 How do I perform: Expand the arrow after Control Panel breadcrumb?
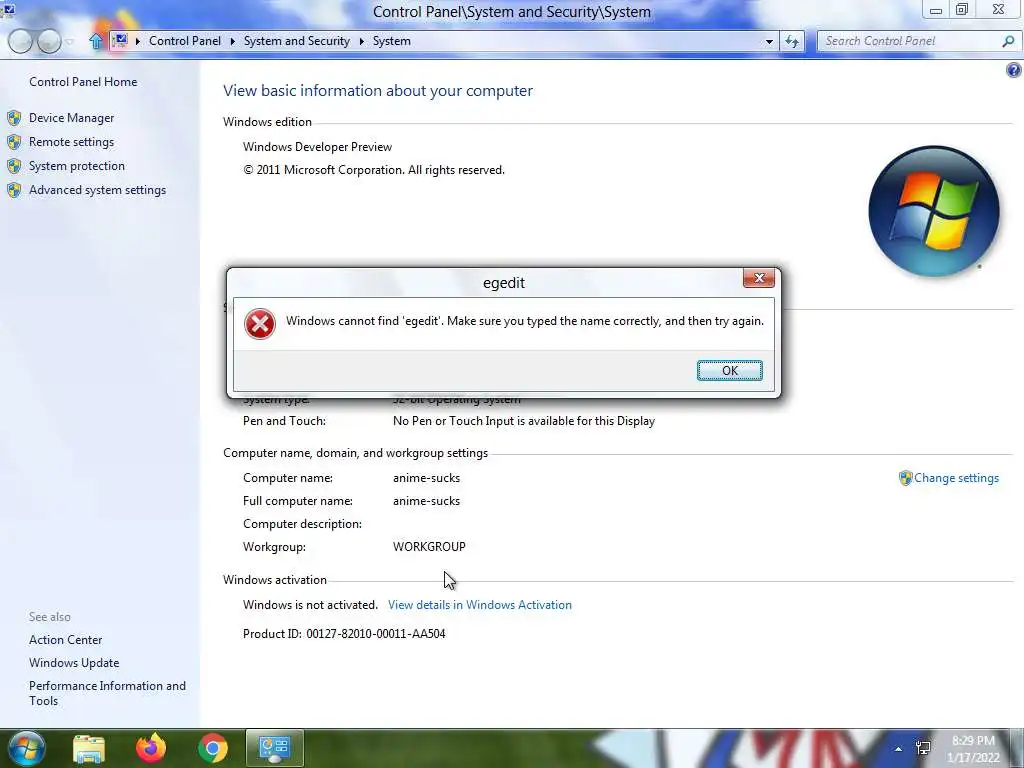click(x=232, y=41)
